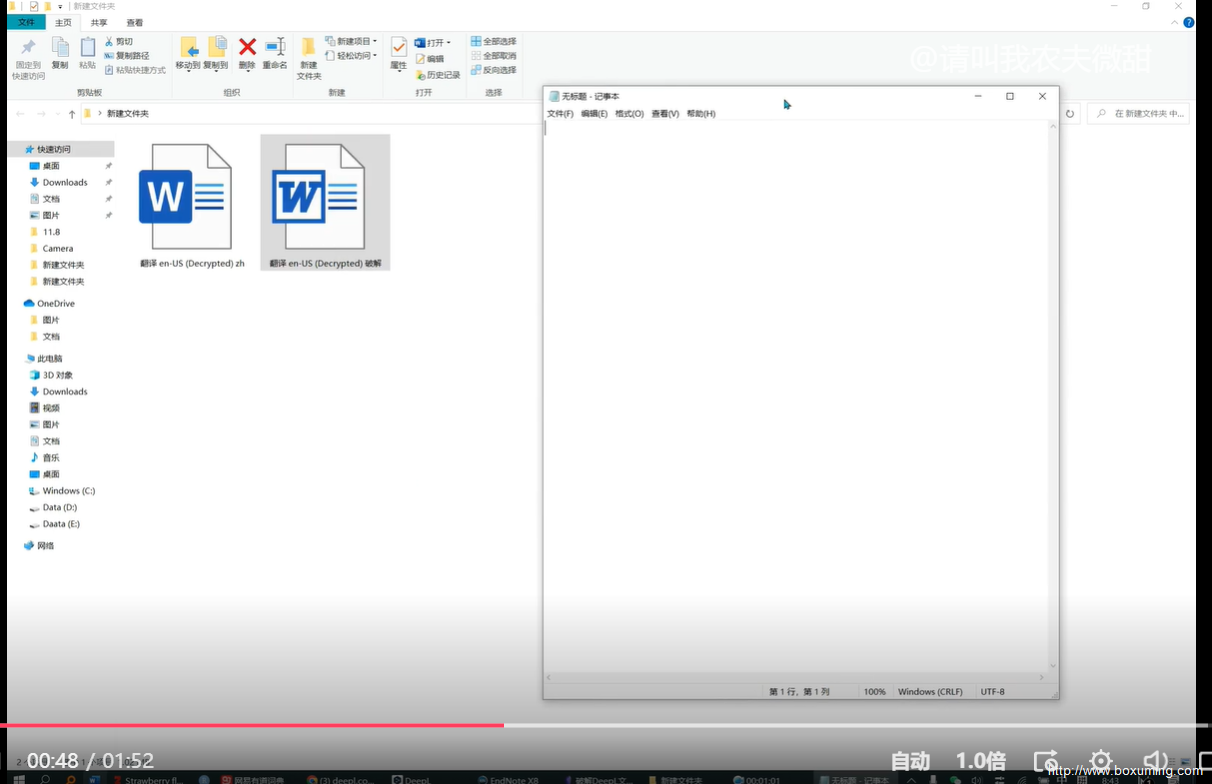The image size is (1212, 784).
Task: Go up one folder level
Action: pyautogui.click(x=72, y=114)
